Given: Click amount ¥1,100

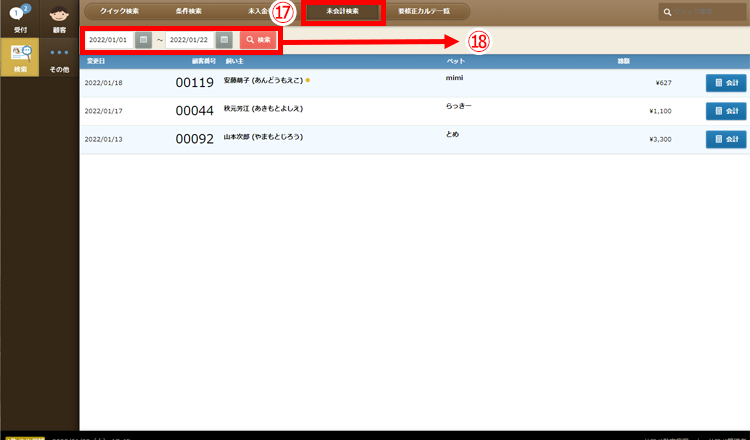Looking at the screenshot, I should 661,111.
